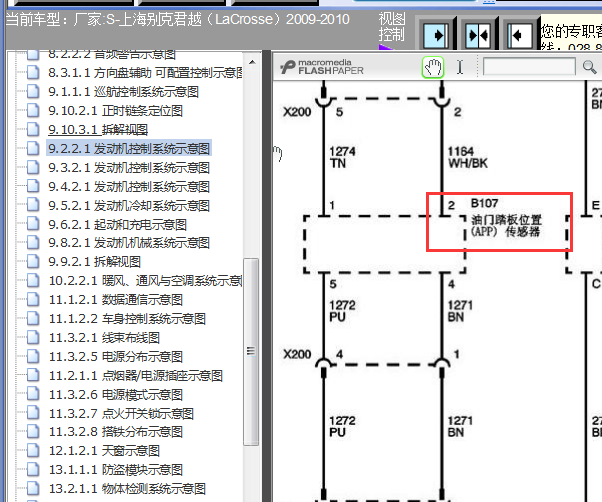This screenshot has height=502, width=602.
Task: Open 12.1.2.1 天窗示意图
Action: point(104,451)
